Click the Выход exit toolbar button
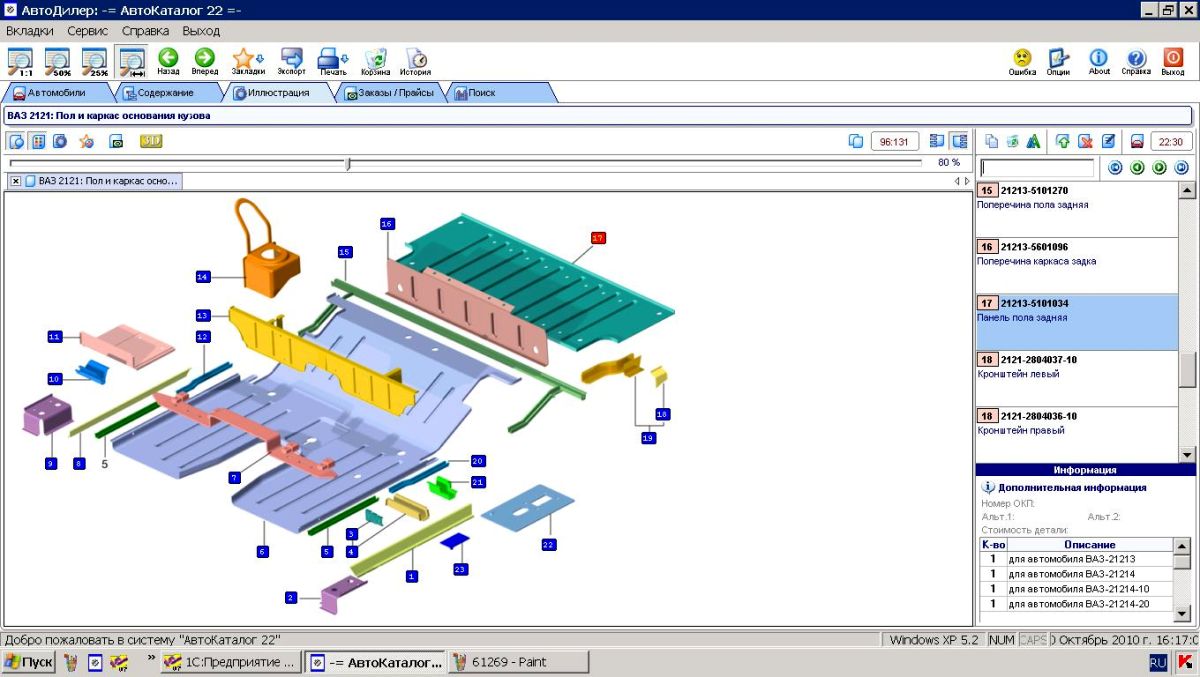 pos(1173,62)
